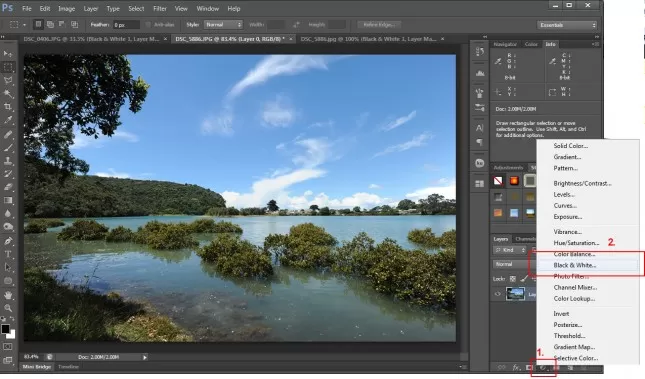The image size is (645, 379).
Task: Open the Style dropdown set to Normal
Action: point(223,25)
